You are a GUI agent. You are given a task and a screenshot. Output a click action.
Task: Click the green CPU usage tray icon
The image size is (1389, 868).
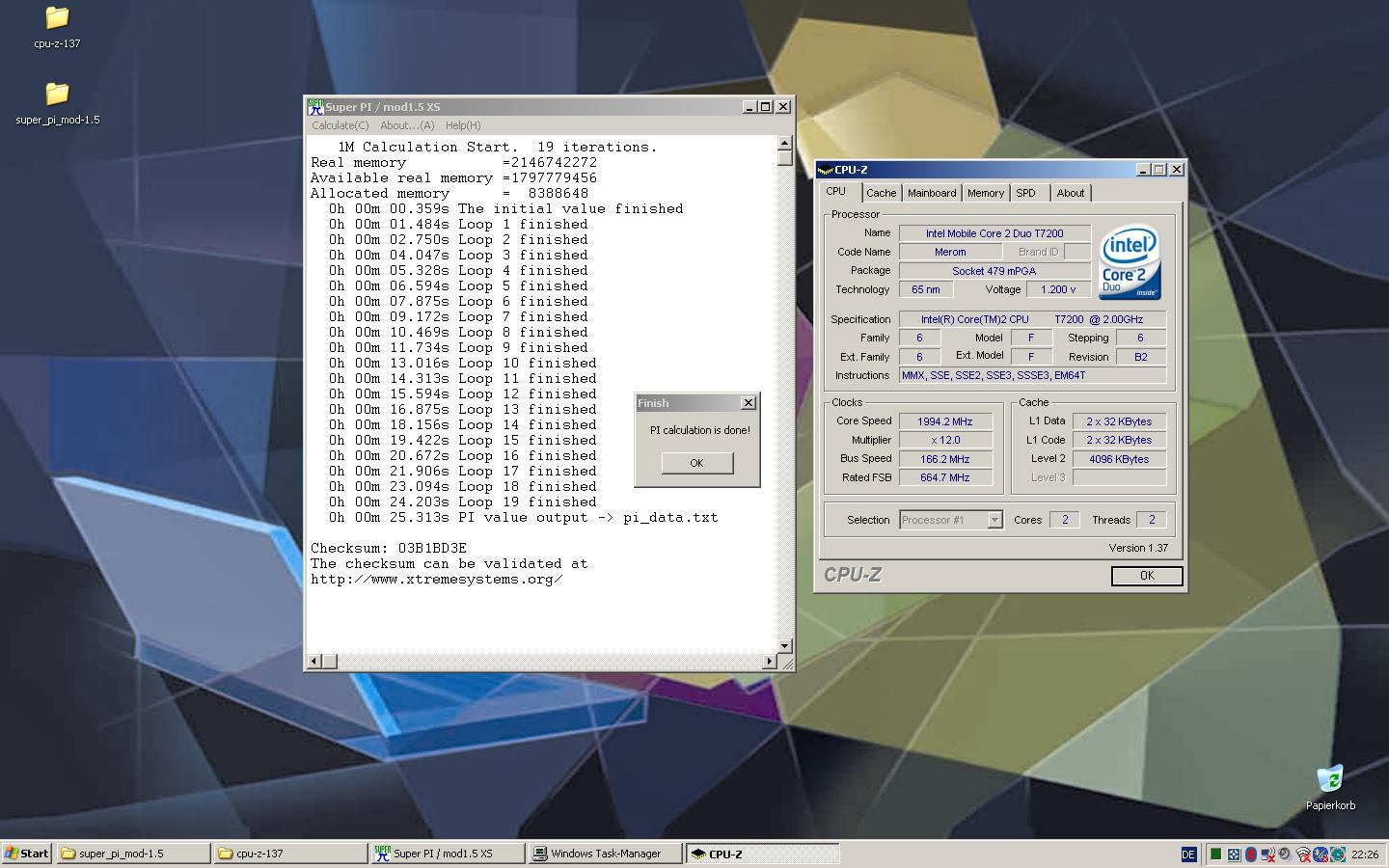point(1215,854)
